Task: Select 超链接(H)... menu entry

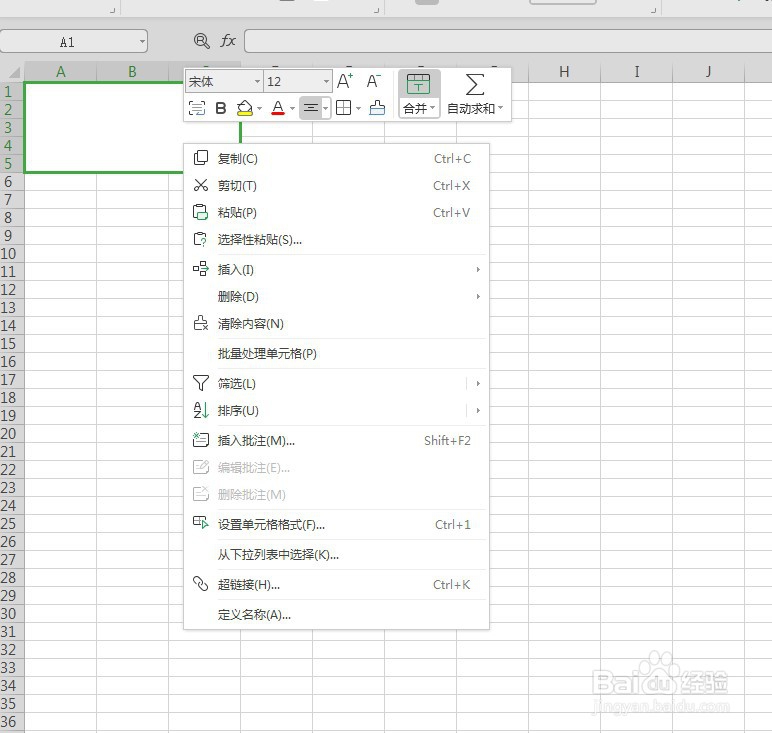Action: tap(336, 584)
